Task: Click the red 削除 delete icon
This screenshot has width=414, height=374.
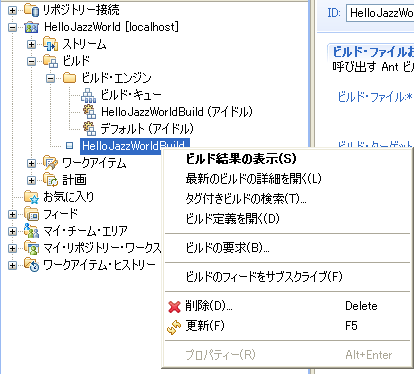Action: point(174,306)
